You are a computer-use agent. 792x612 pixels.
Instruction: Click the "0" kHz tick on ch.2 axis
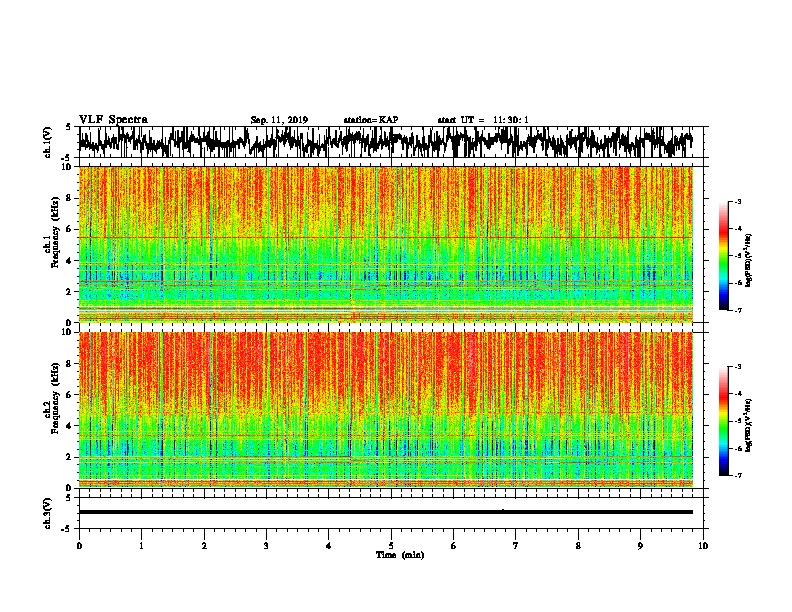pos(71,488)
